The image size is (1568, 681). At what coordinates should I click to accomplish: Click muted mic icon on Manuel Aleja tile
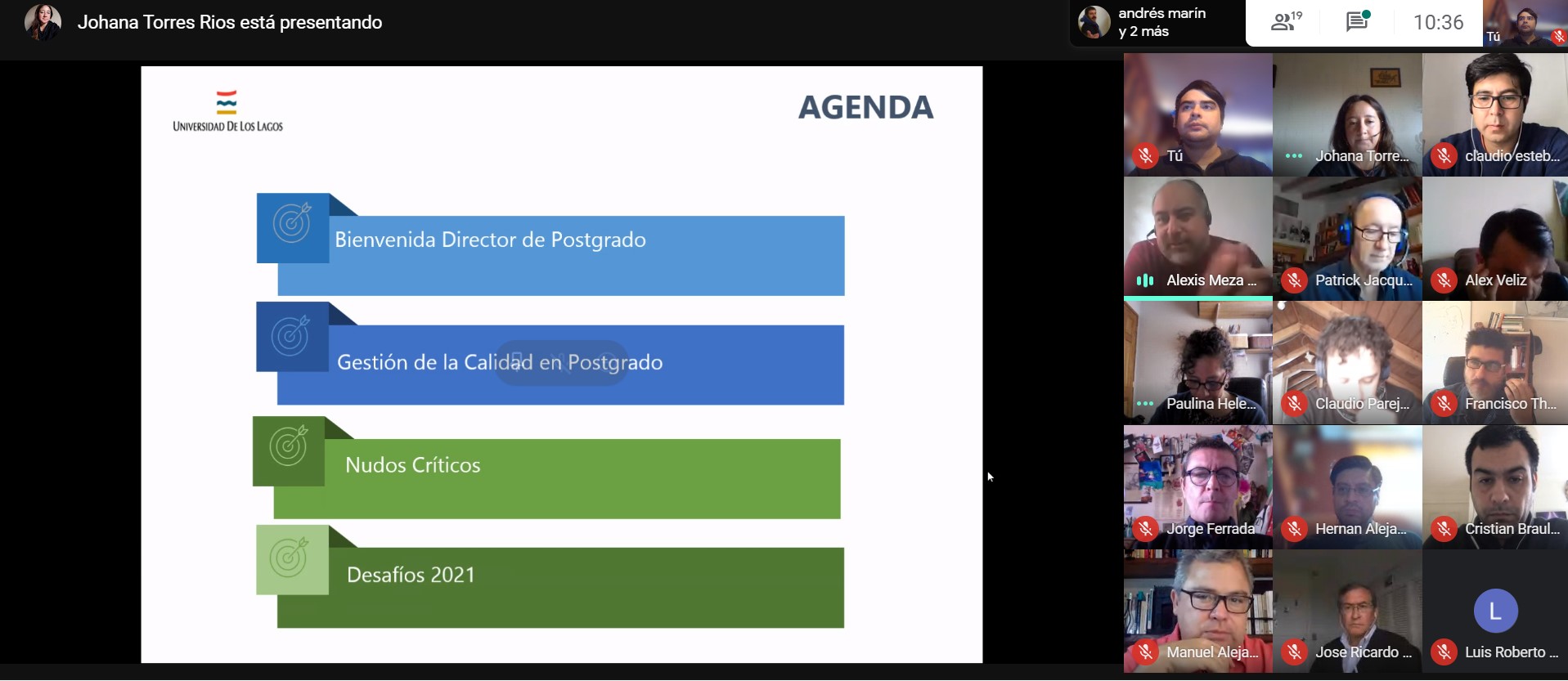[1145, 652]
